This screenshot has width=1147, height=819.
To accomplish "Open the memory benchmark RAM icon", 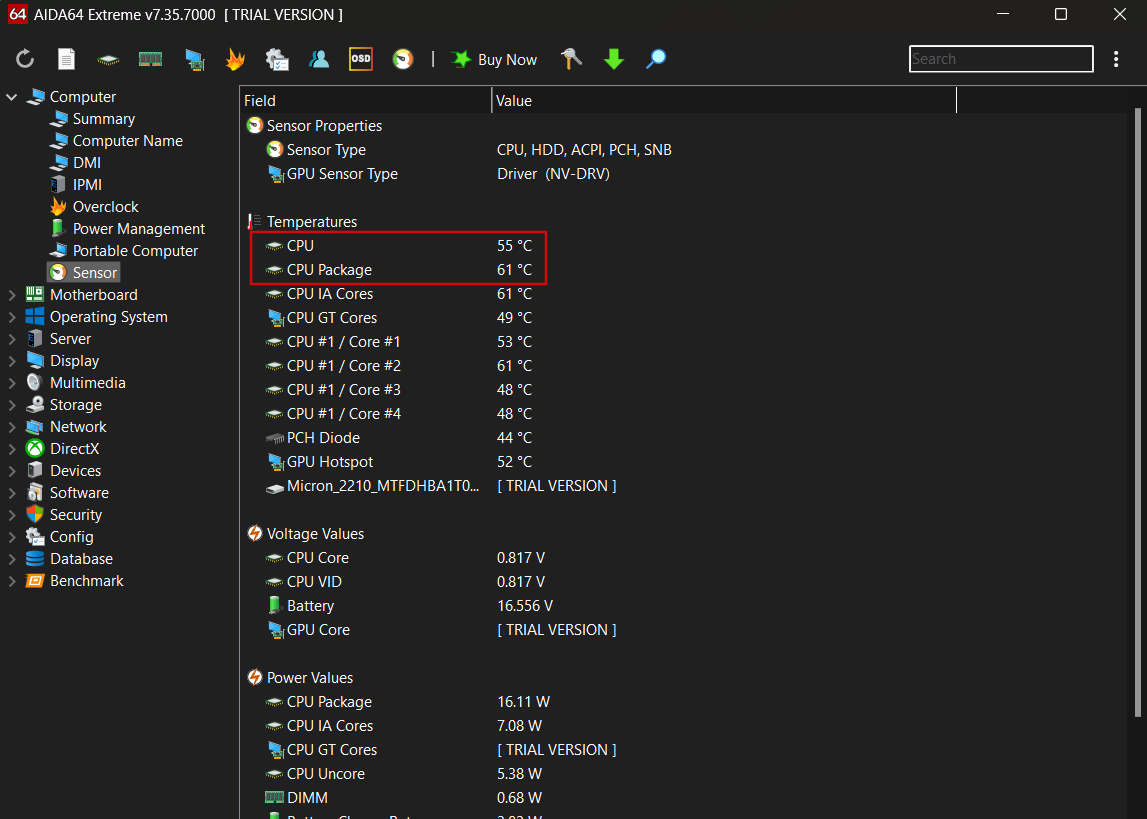I will click(150, 60).
